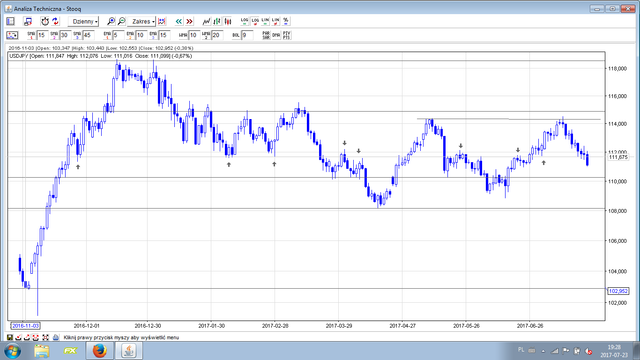Open Windows Start menu
Viewport: 640px width, 360px height.
13,351
